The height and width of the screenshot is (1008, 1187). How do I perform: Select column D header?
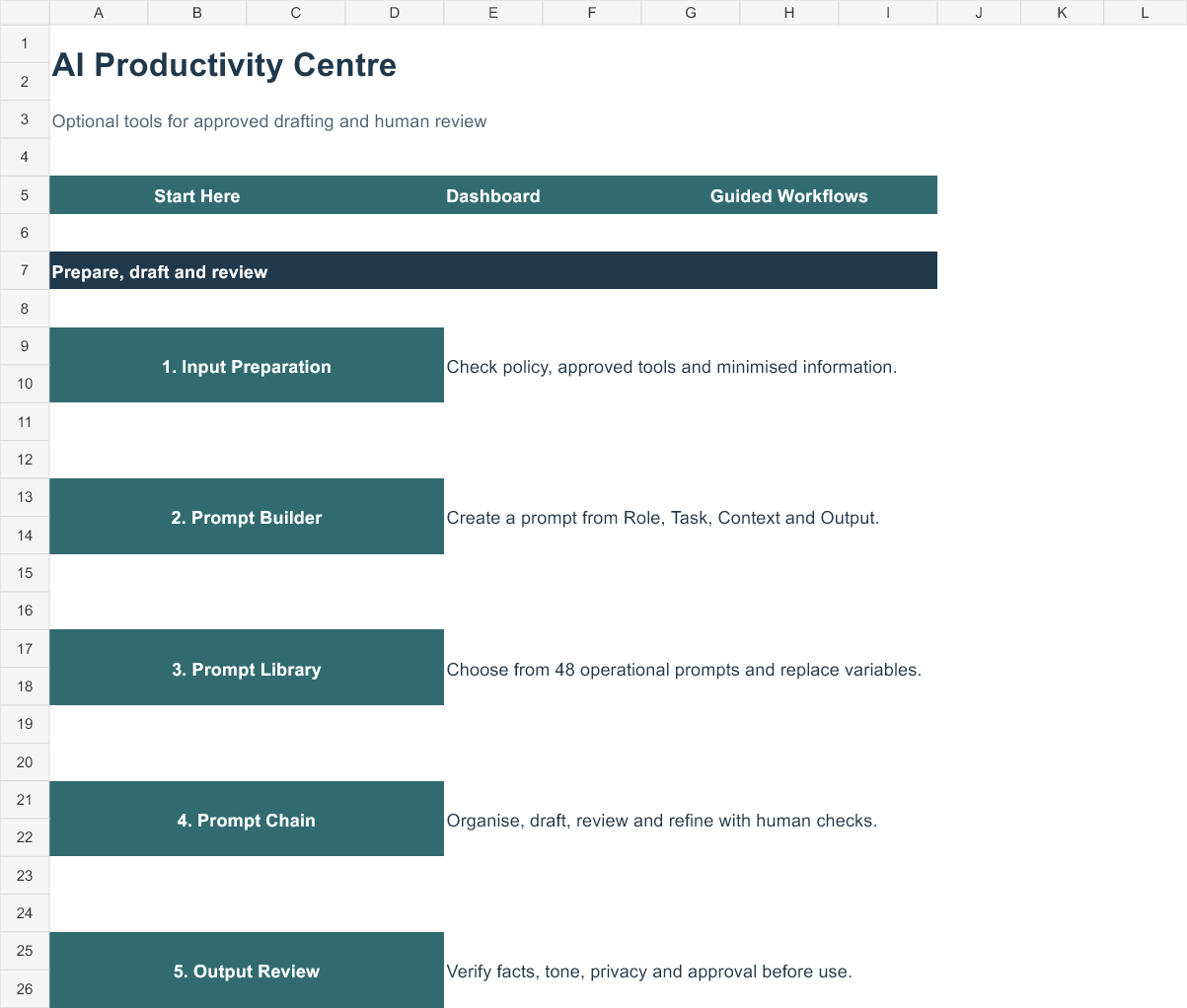pyautogui.click(x=395, y=13)
